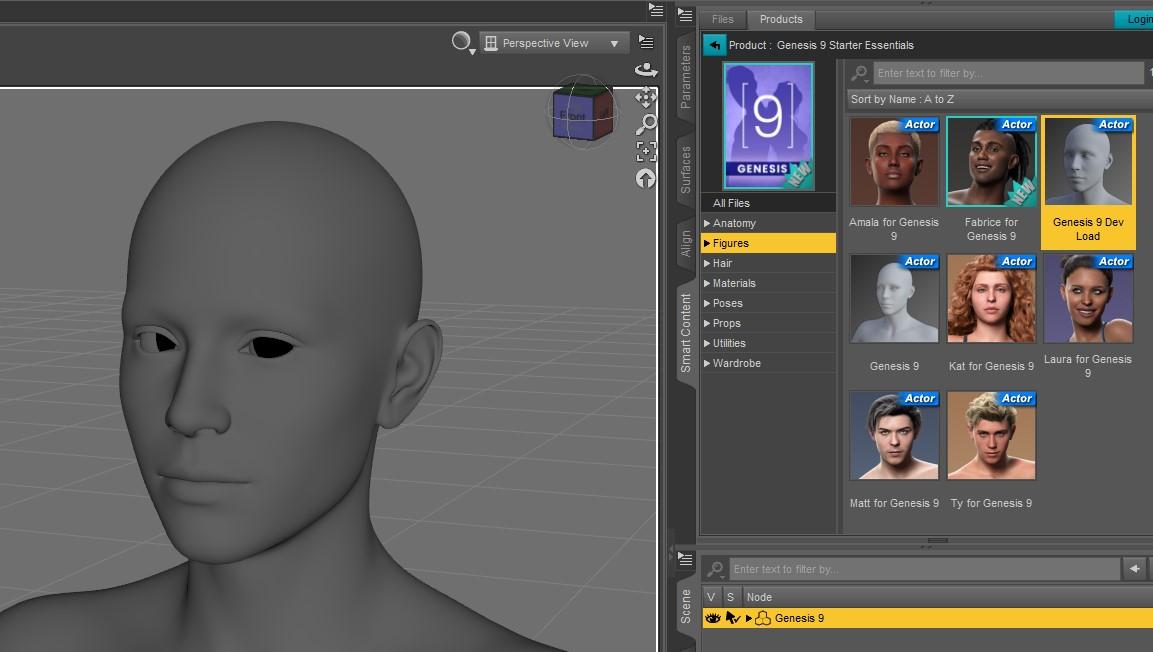1153x652 pixels.
Task: Switch to the Files tab
Action: [722, 19]
